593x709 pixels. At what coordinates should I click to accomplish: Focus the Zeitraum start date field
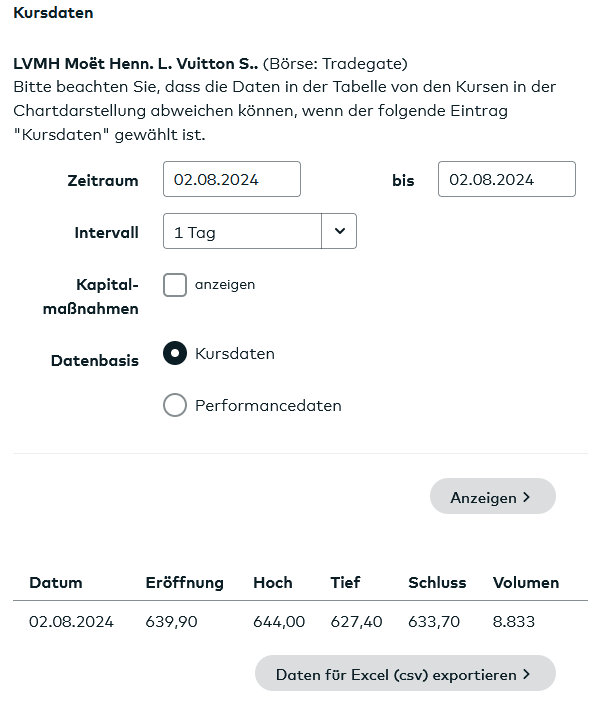(232, 179)
